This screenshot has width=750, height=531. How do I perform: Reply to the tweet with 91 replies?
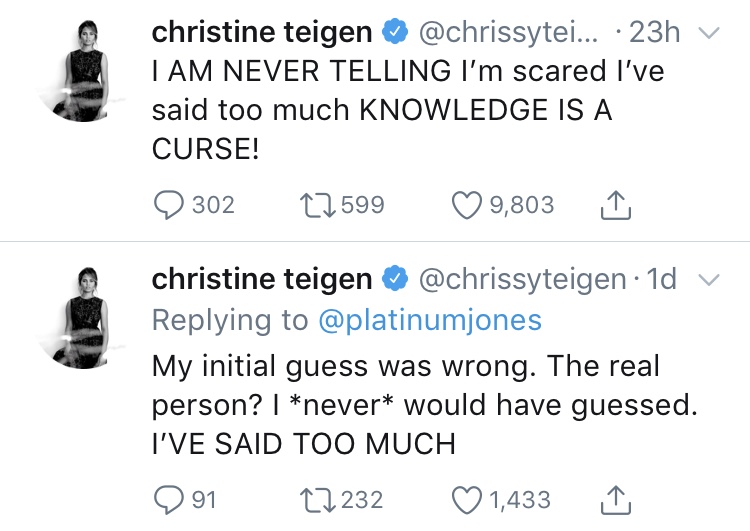[x=169, y=498]
